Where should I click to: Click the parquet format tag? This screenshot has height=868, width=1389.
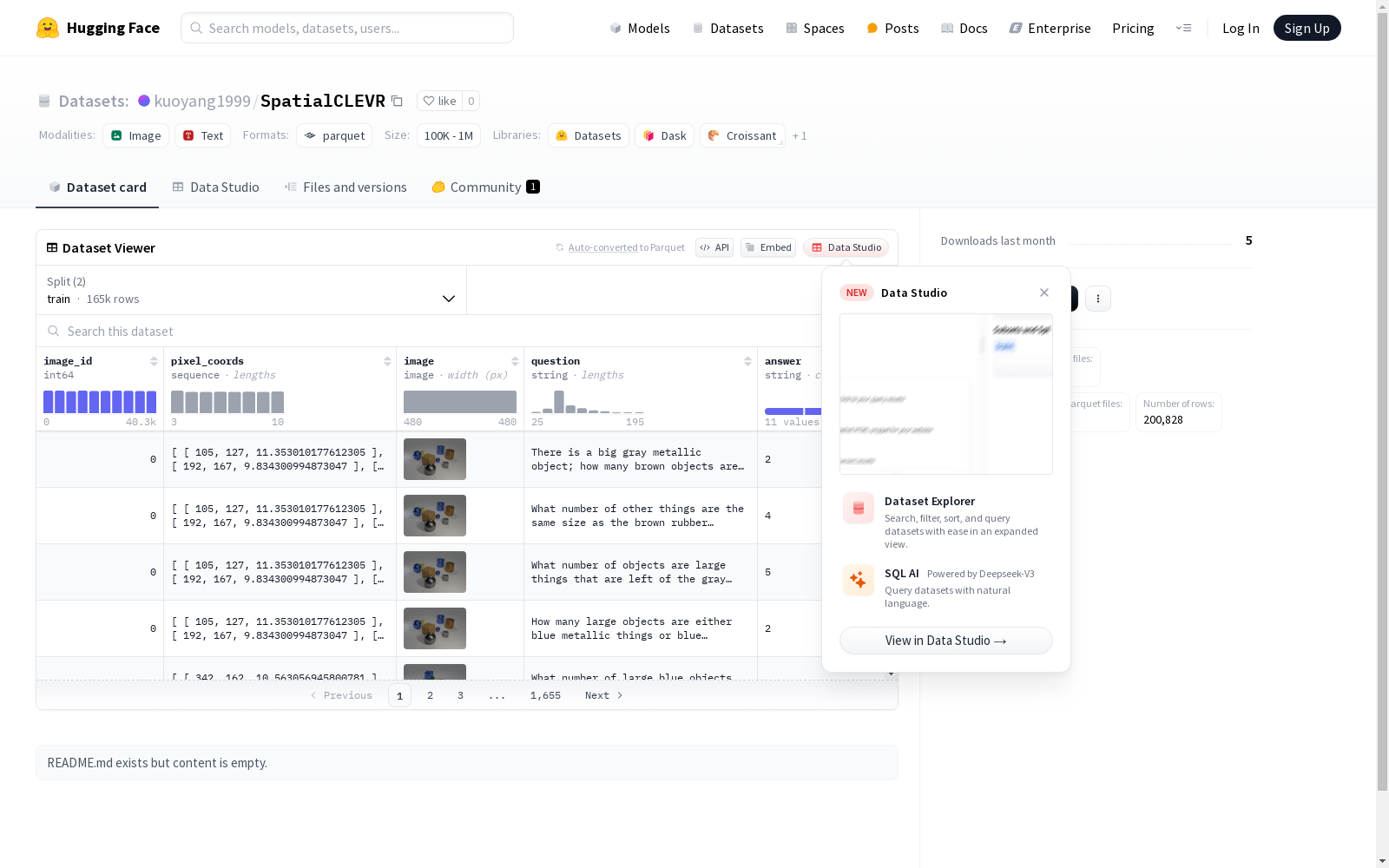coord(334,135)
